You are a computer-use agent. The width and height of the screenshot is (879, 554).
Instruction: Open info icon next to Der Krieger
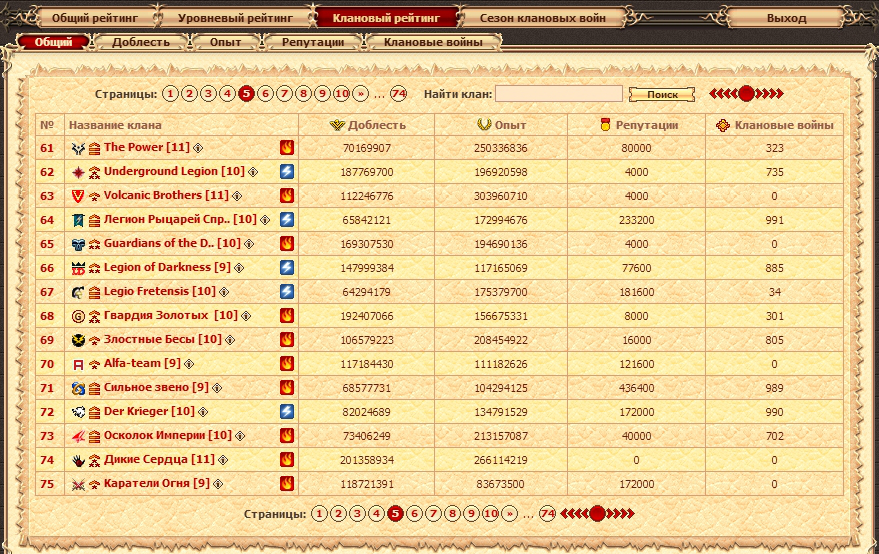click(x=203, y=412)
